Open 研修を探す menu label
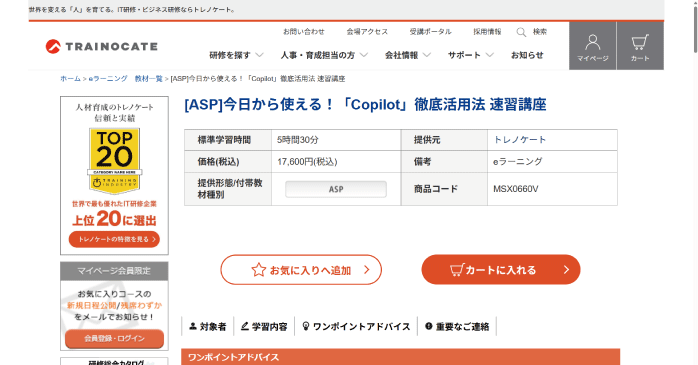 [x=230, y=55]
